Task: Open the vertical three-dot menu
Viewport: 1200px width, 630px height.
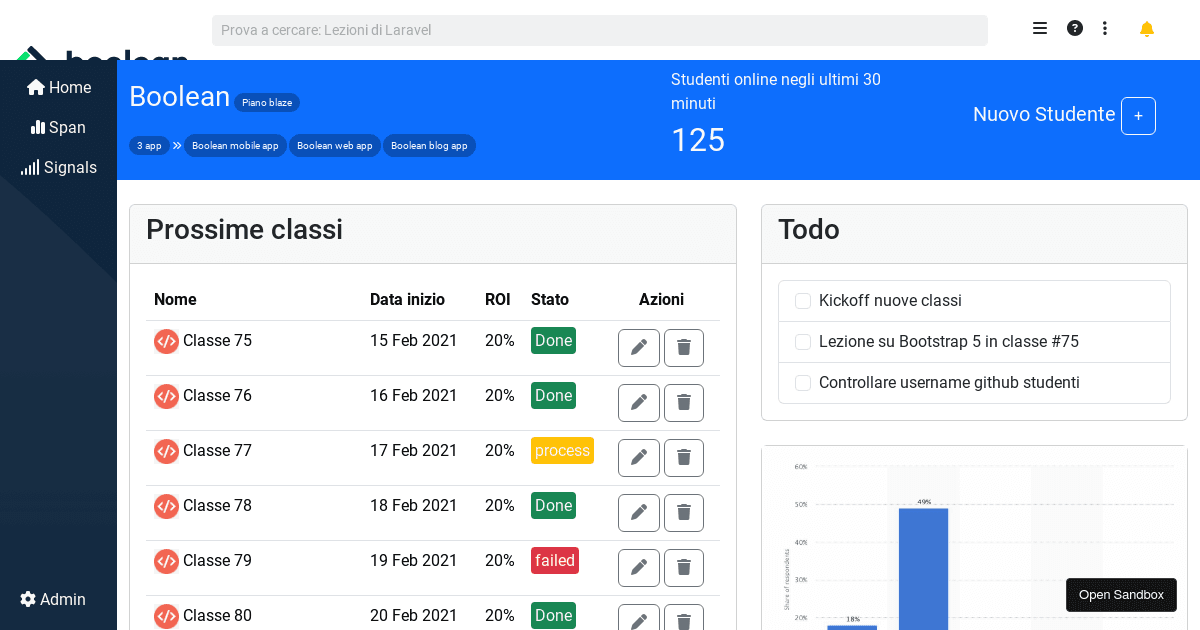Action: pos(1105,28)
